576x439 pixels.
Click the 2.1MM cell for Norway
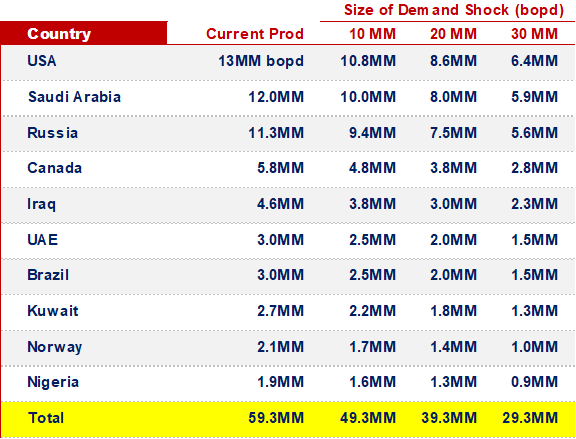click(281, 347)
